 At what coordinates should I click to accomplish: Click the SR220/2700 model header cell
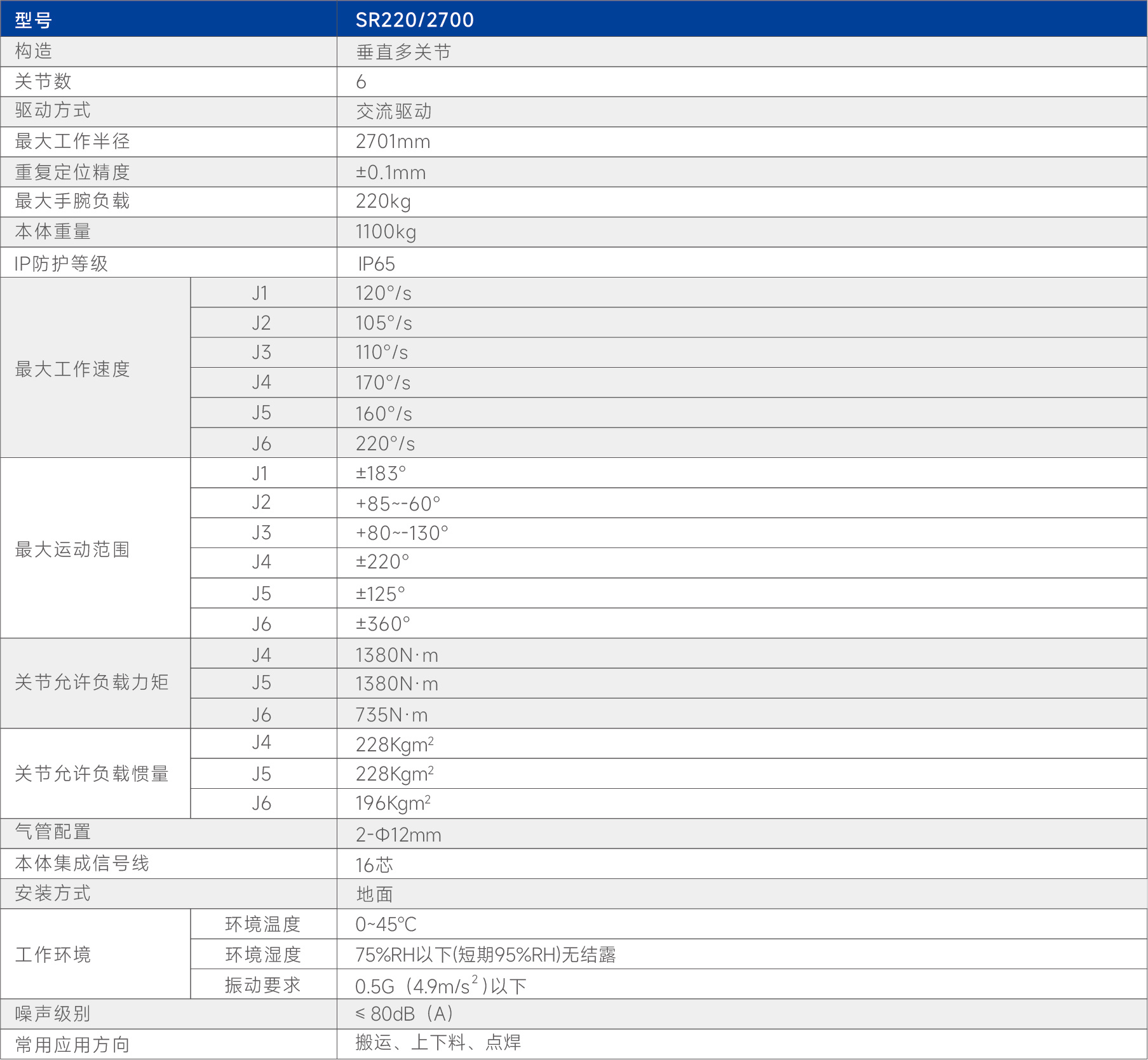click(414, 20)
